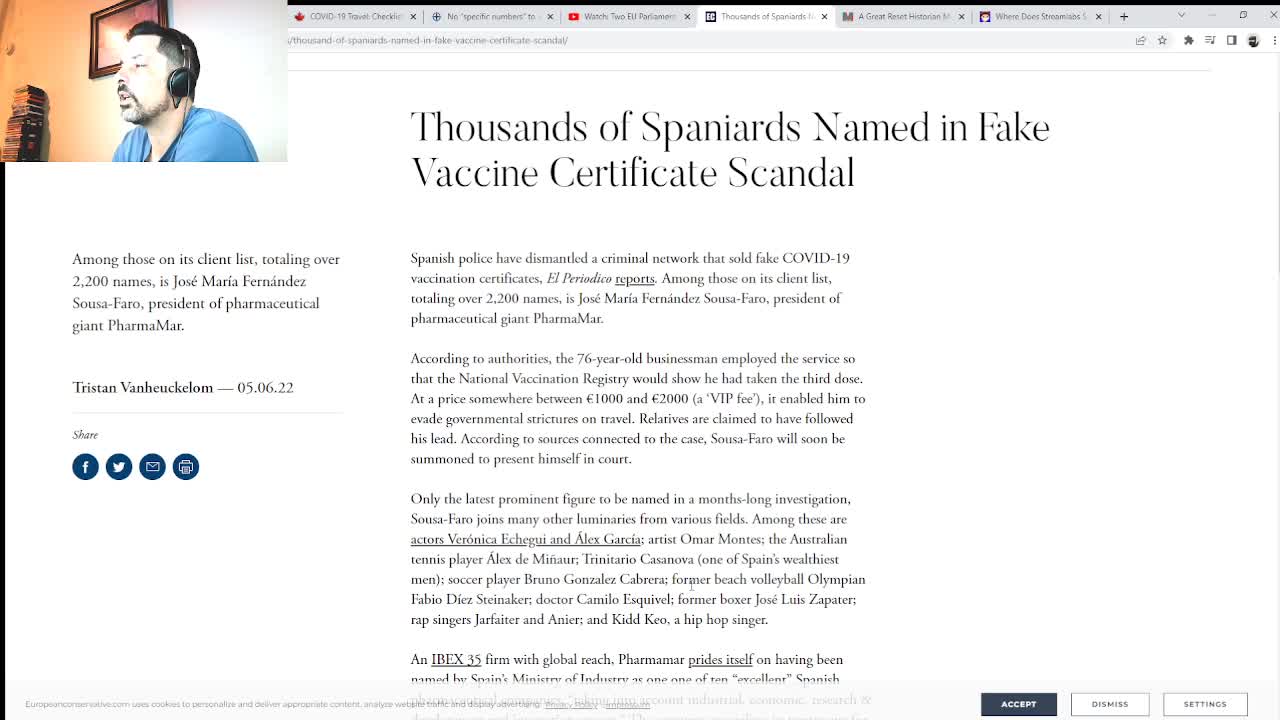This screenshot has height=720, width=1280.
Task: Bookmark this page with the star icon
Action: click(1162, 41)
